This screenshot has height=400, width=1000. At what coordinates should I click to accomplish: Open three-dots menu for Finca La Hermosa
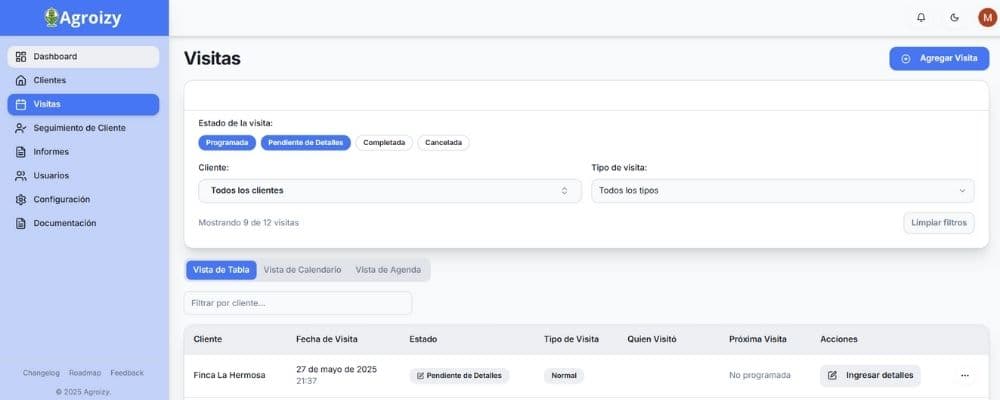[x=965, y=376]
